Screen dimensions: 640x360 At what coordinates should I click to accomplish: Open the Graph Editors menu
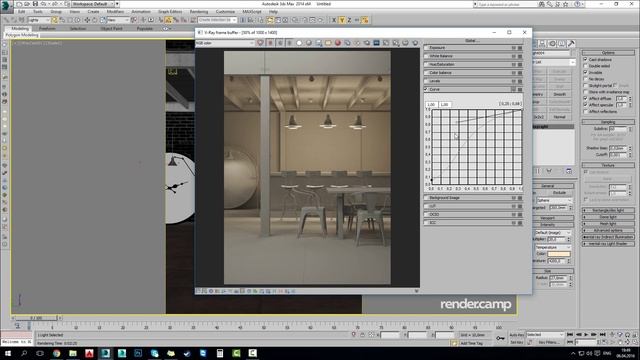(170, 11)
